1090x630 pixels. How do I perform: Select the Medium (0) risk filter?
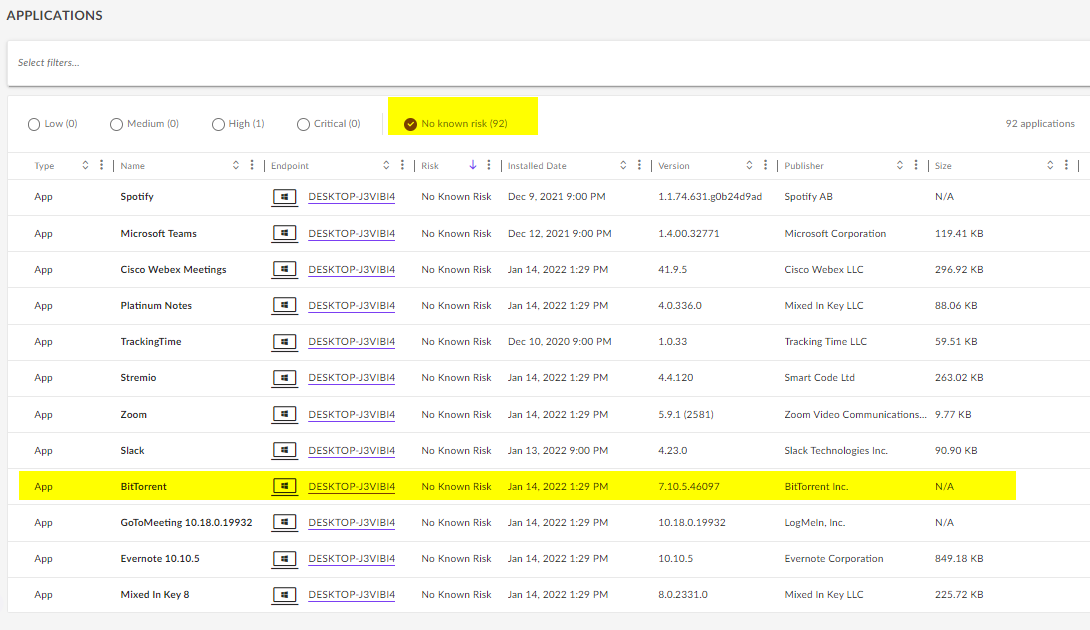coord(145,124)
